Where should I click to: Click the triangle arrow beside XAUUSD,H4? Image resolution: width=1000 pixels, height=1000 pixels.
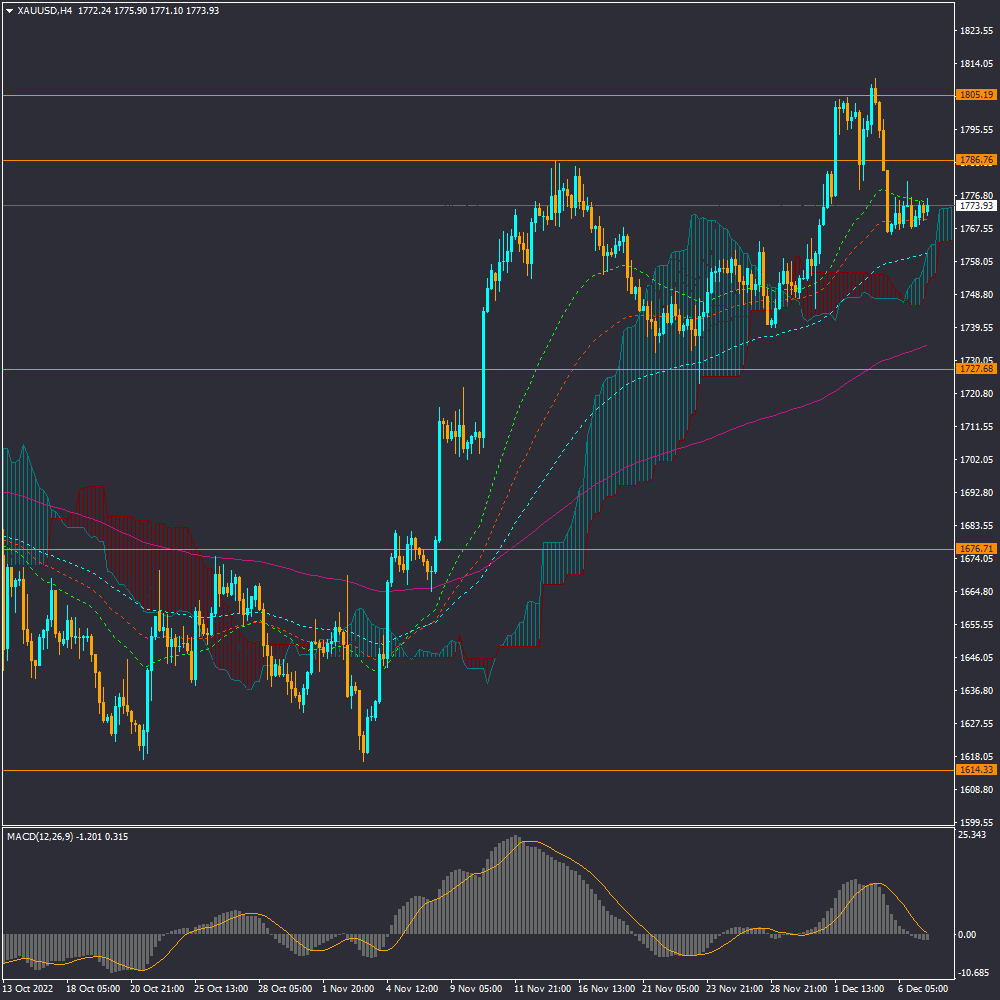(x=9, y=10)
